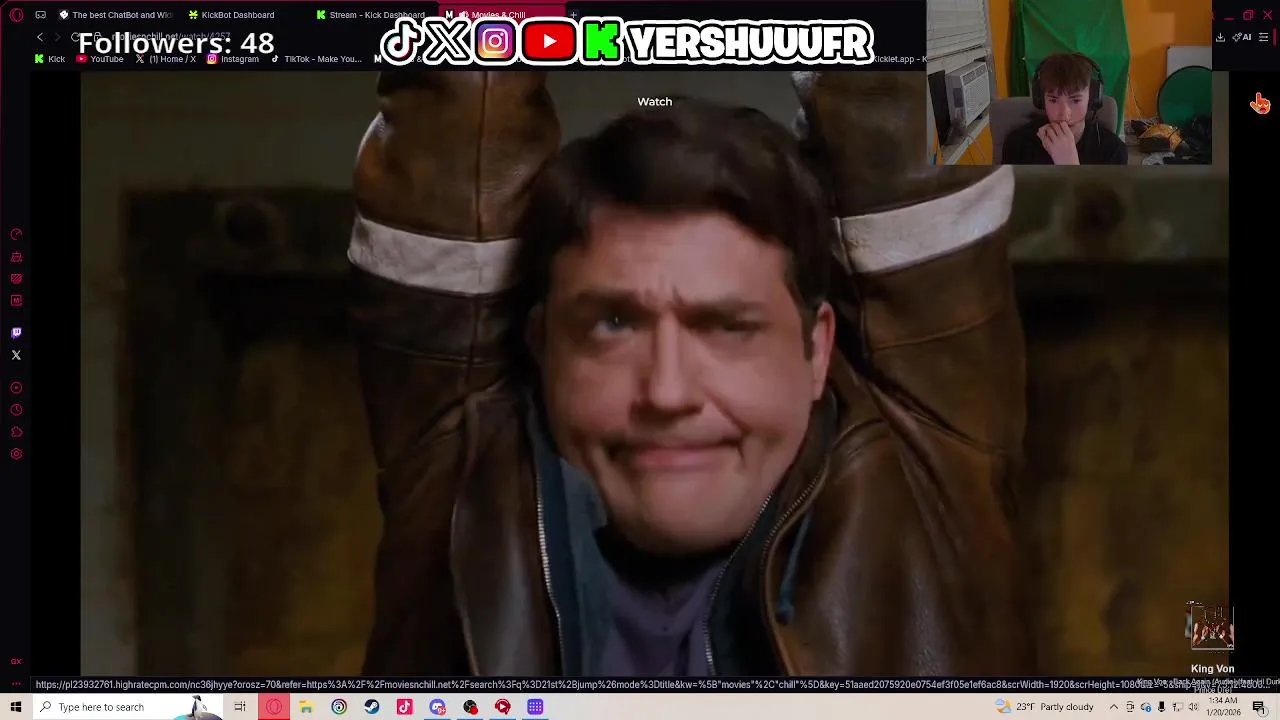The height and width of the screenshot is (720, 1280).
Task: Open Twitch from the Opera sidebar
Action: [16, 333]
